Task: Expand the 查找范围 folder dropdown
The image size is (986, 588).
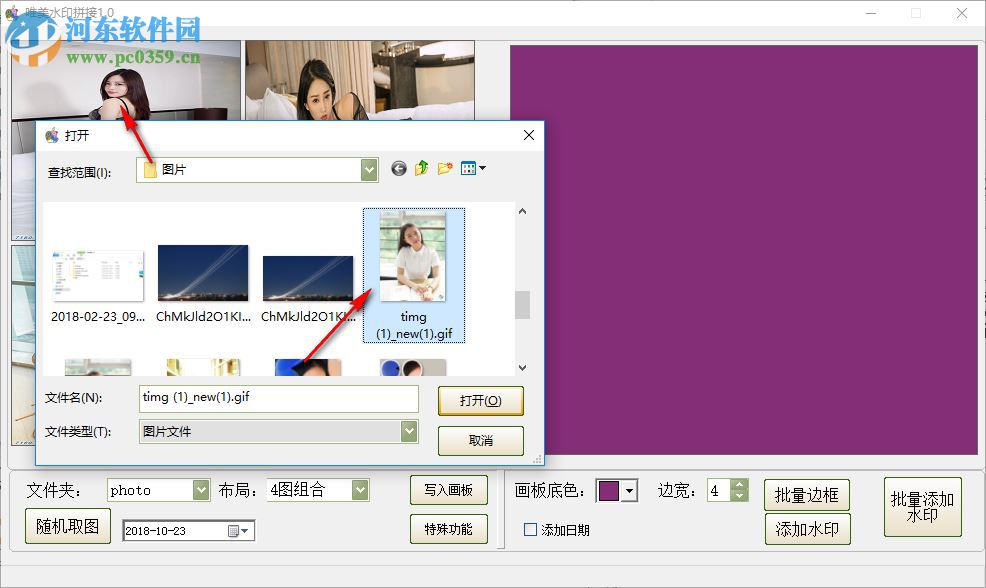Action: point(369,170)
